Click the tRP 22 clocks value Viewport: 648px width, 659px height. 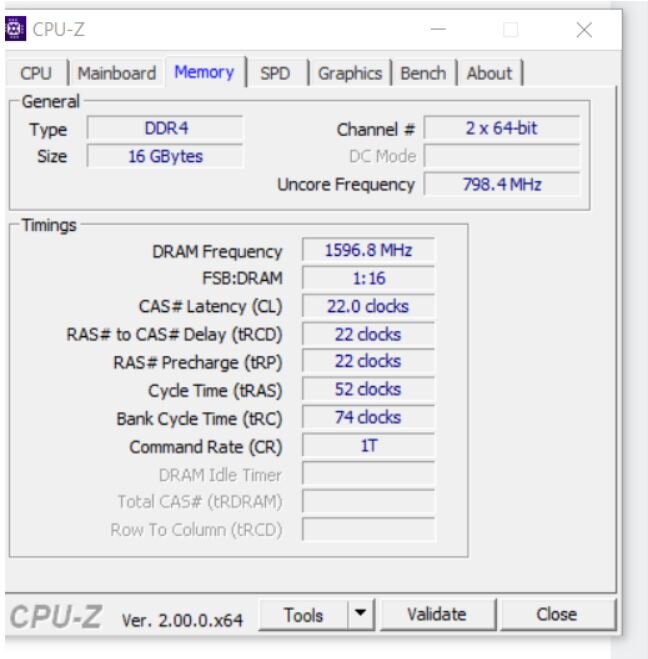coord(368,361)
